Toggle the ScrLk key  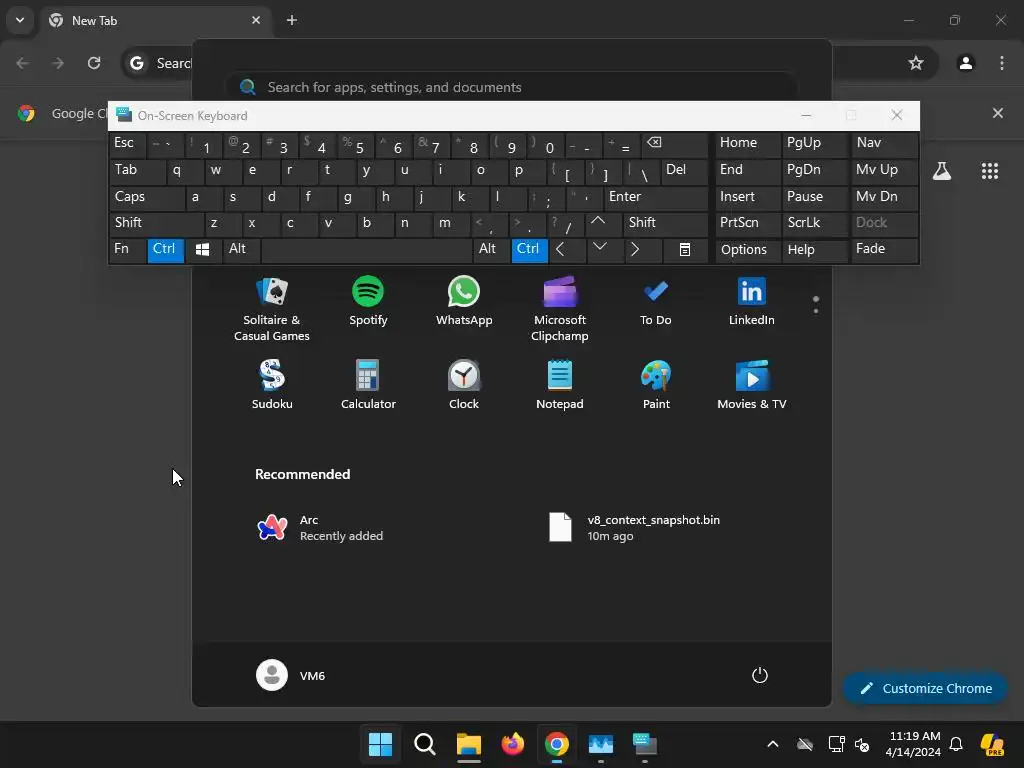pos(815,223)
